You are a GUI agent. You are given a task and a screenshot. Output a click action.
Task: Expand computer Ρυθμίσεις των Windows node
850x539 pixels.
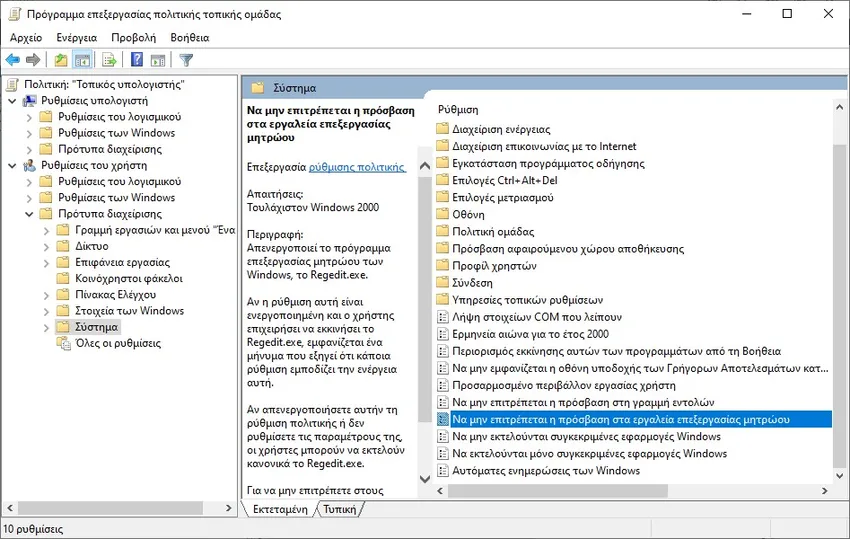click(x=29, y=133)
